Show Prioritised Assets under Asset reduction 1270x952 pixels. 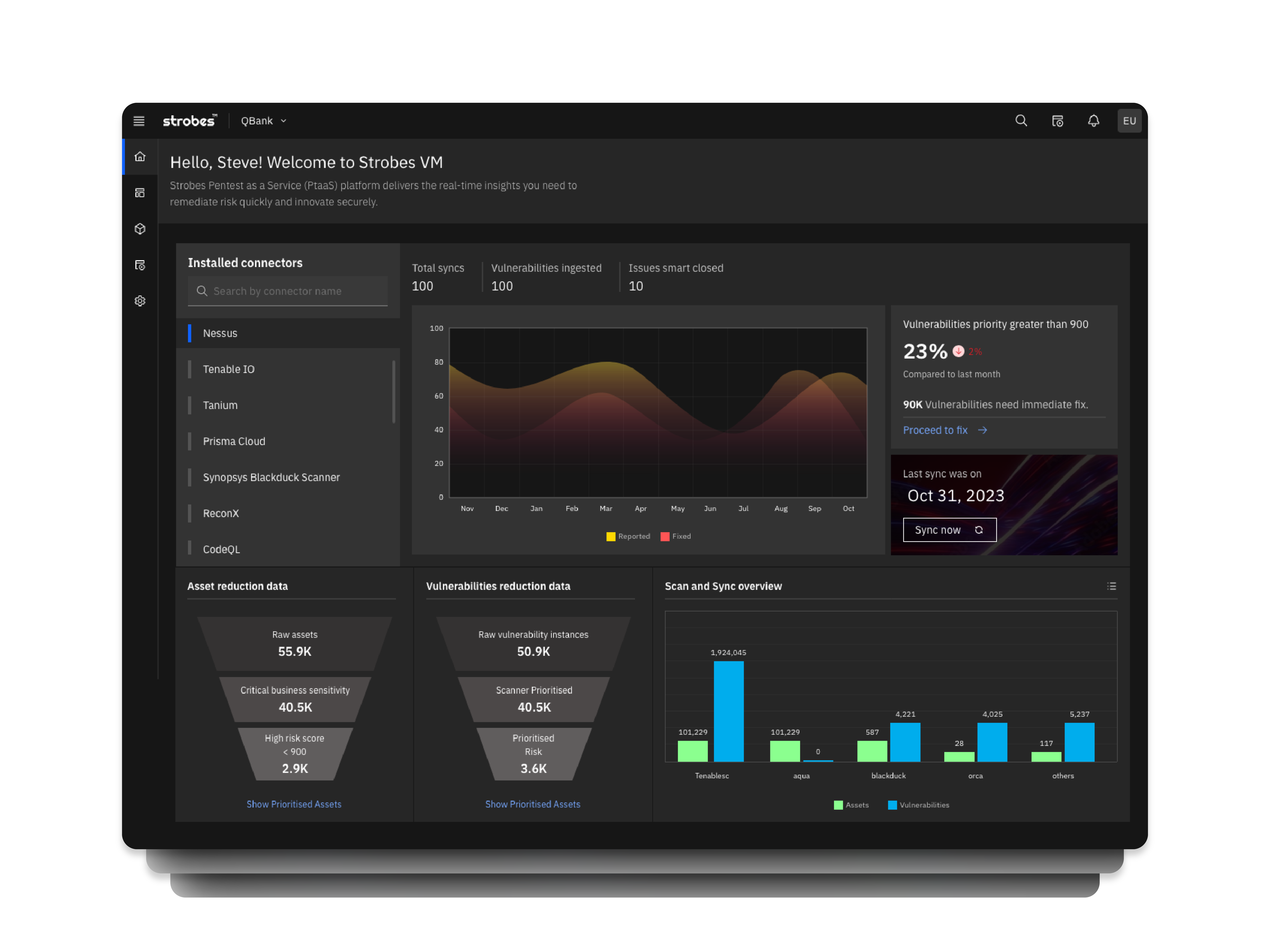(x=294, y=805)
